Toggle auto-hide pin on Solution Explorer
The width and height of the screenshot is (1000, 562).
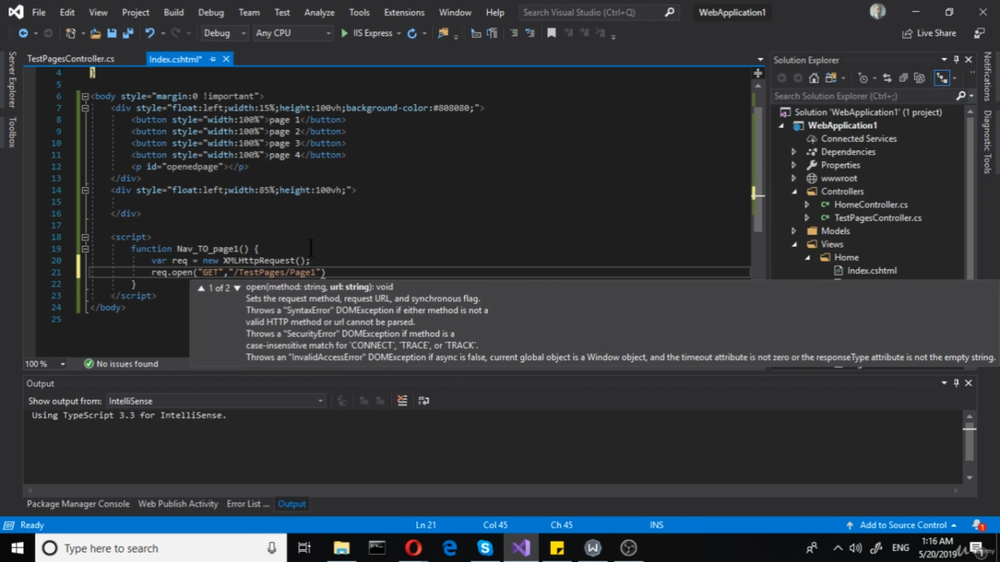956,59
